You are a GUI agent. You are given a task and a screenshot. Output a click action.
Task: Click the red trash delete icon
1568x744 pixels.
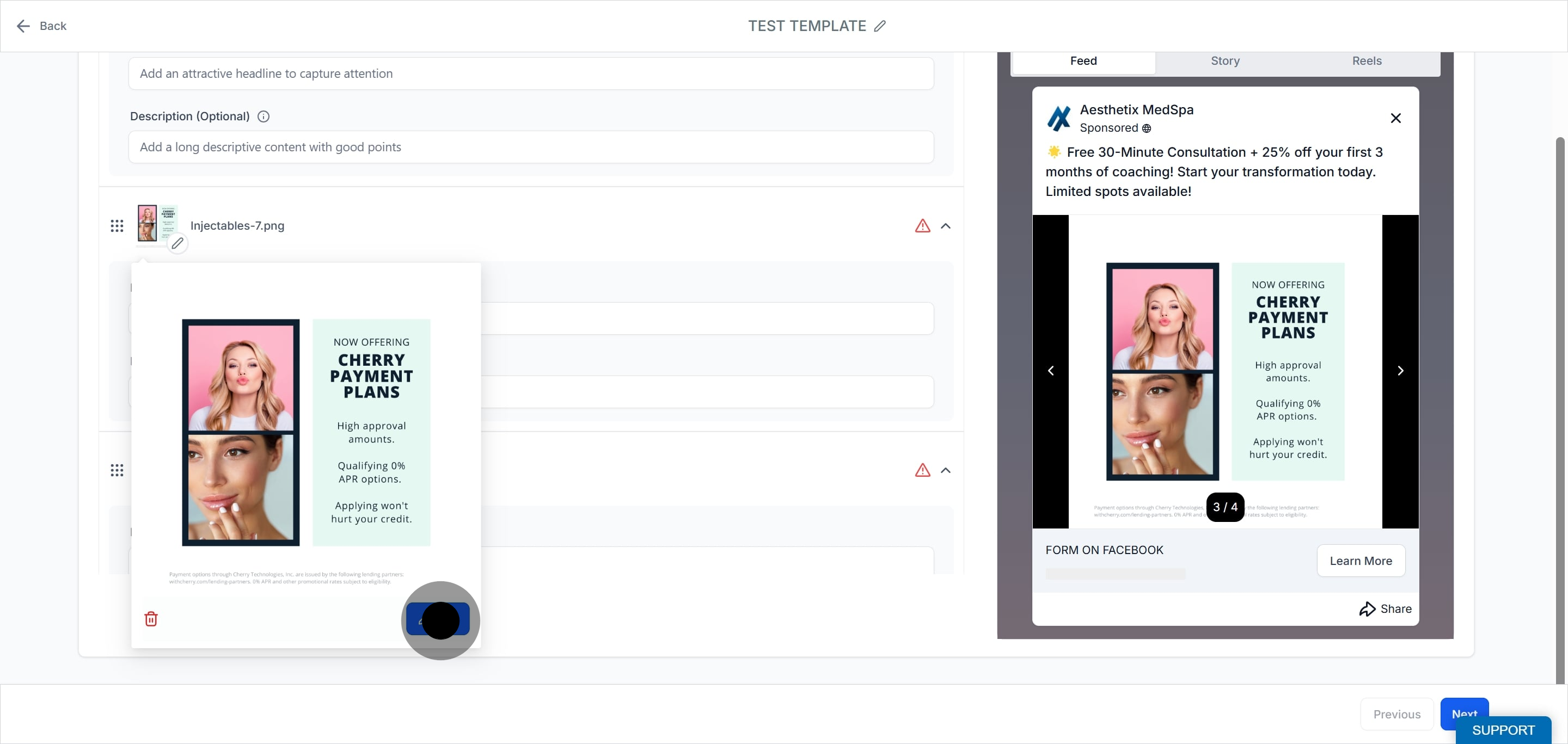pos(151,619)
